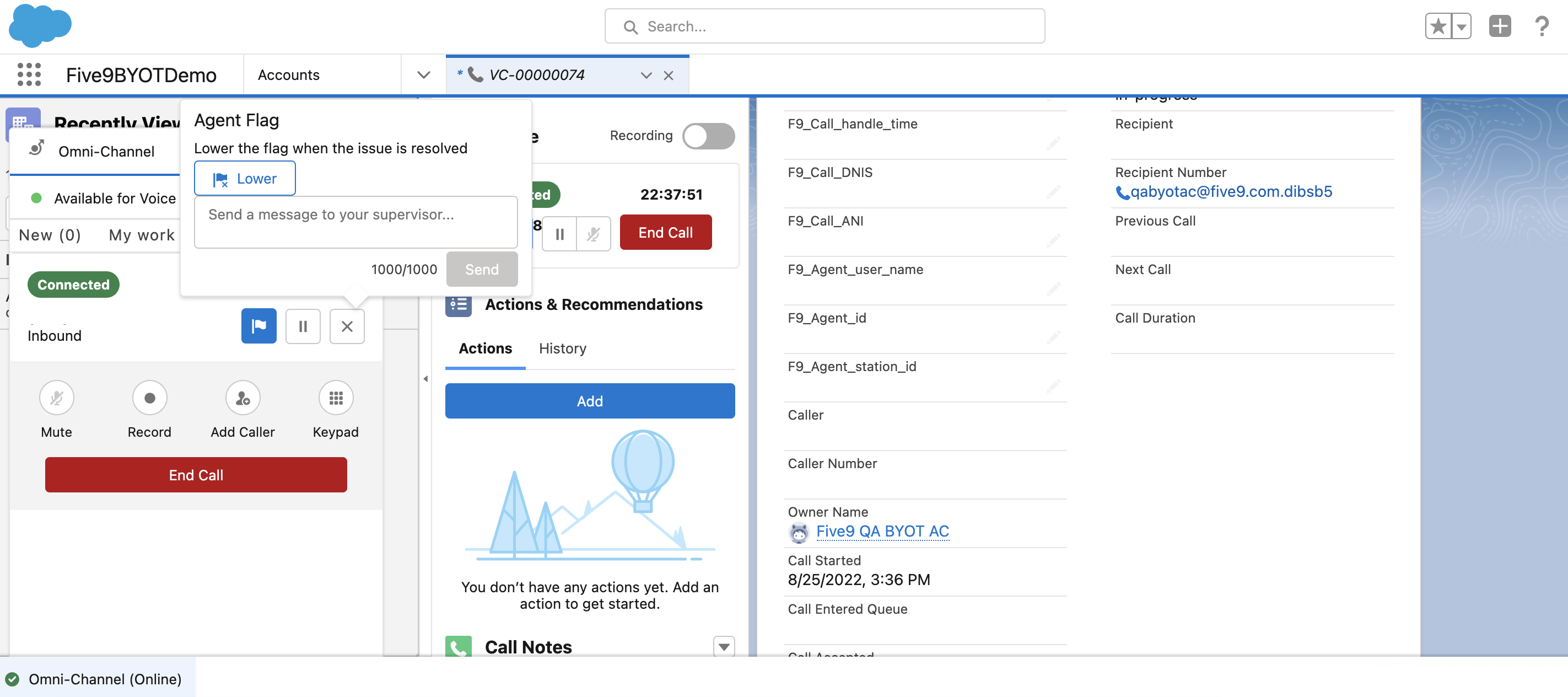Collapse the sidebar with the arrow handle
This screenshot has width=1568, height=697.
[425, 379]
